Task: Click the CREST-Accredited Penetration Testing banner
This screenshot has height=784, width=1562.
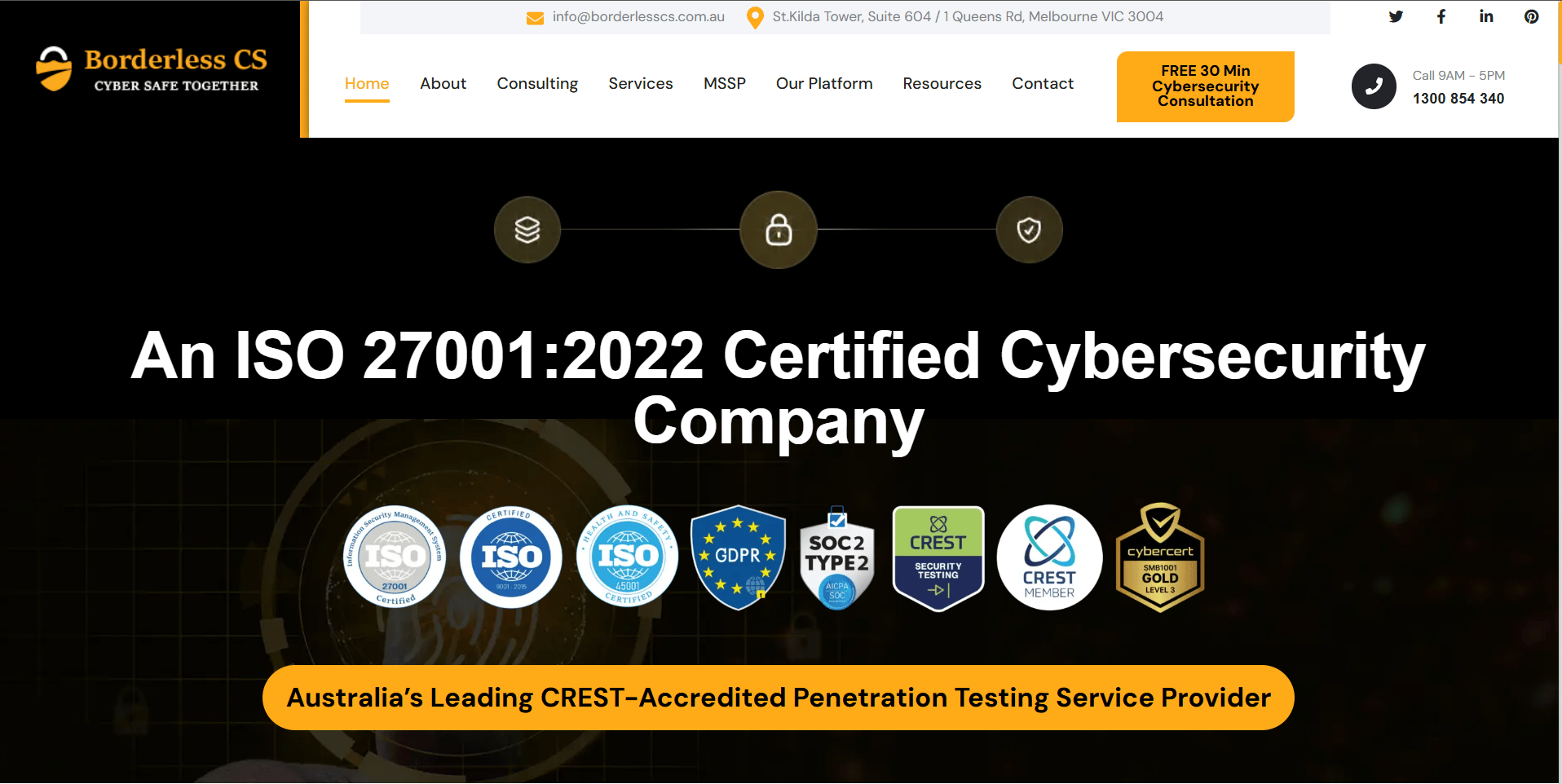Action: click(779, 698)
